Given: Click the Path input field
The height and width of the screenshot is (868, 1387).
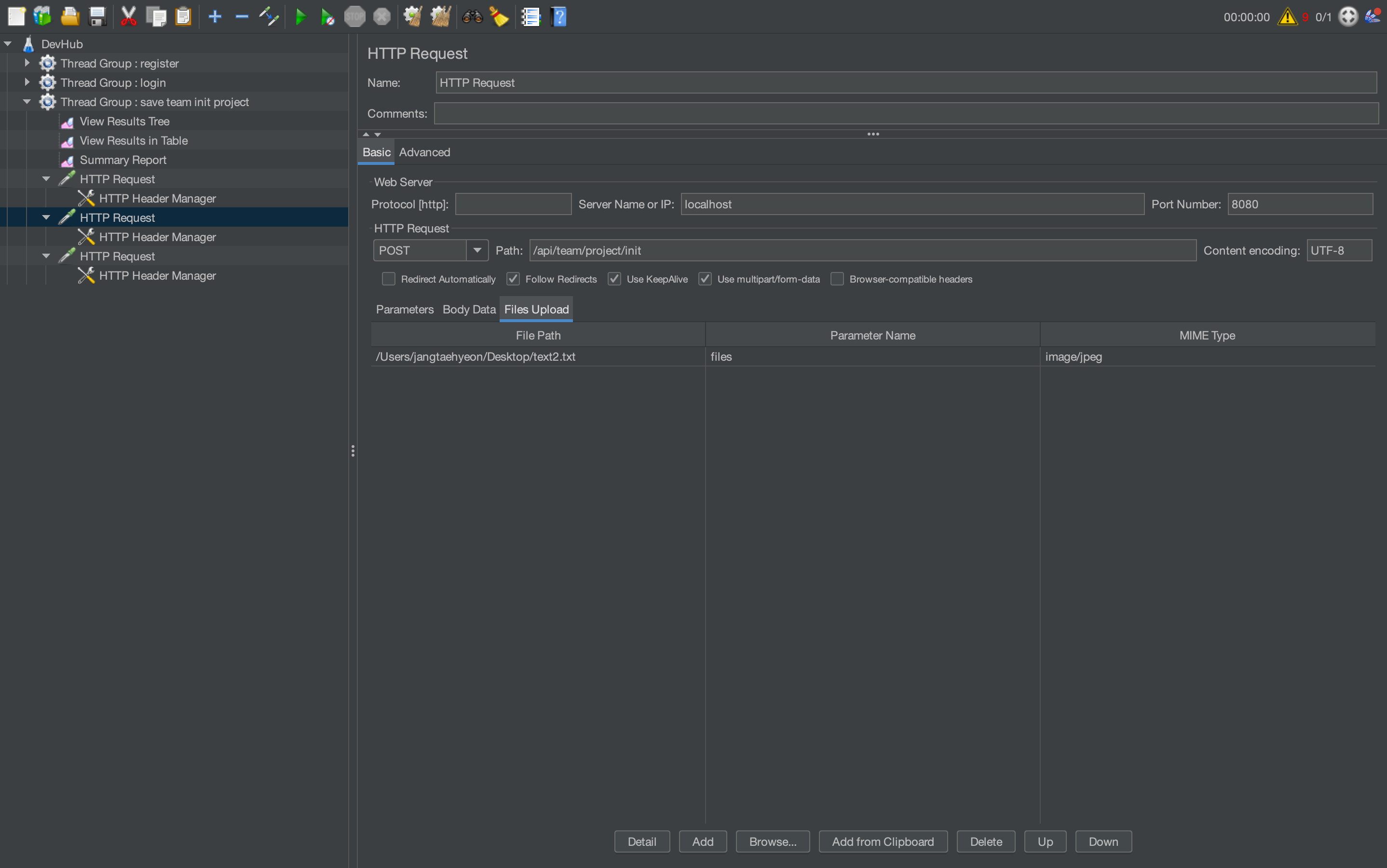Looking at the screenshot, I should point(861,250).
